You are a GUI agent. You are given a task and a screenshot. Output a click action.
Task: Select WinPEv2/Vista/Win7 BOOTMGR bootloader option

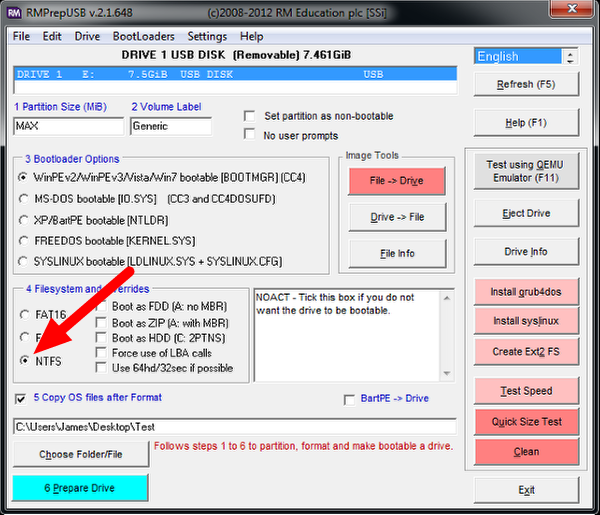(24, 178)
